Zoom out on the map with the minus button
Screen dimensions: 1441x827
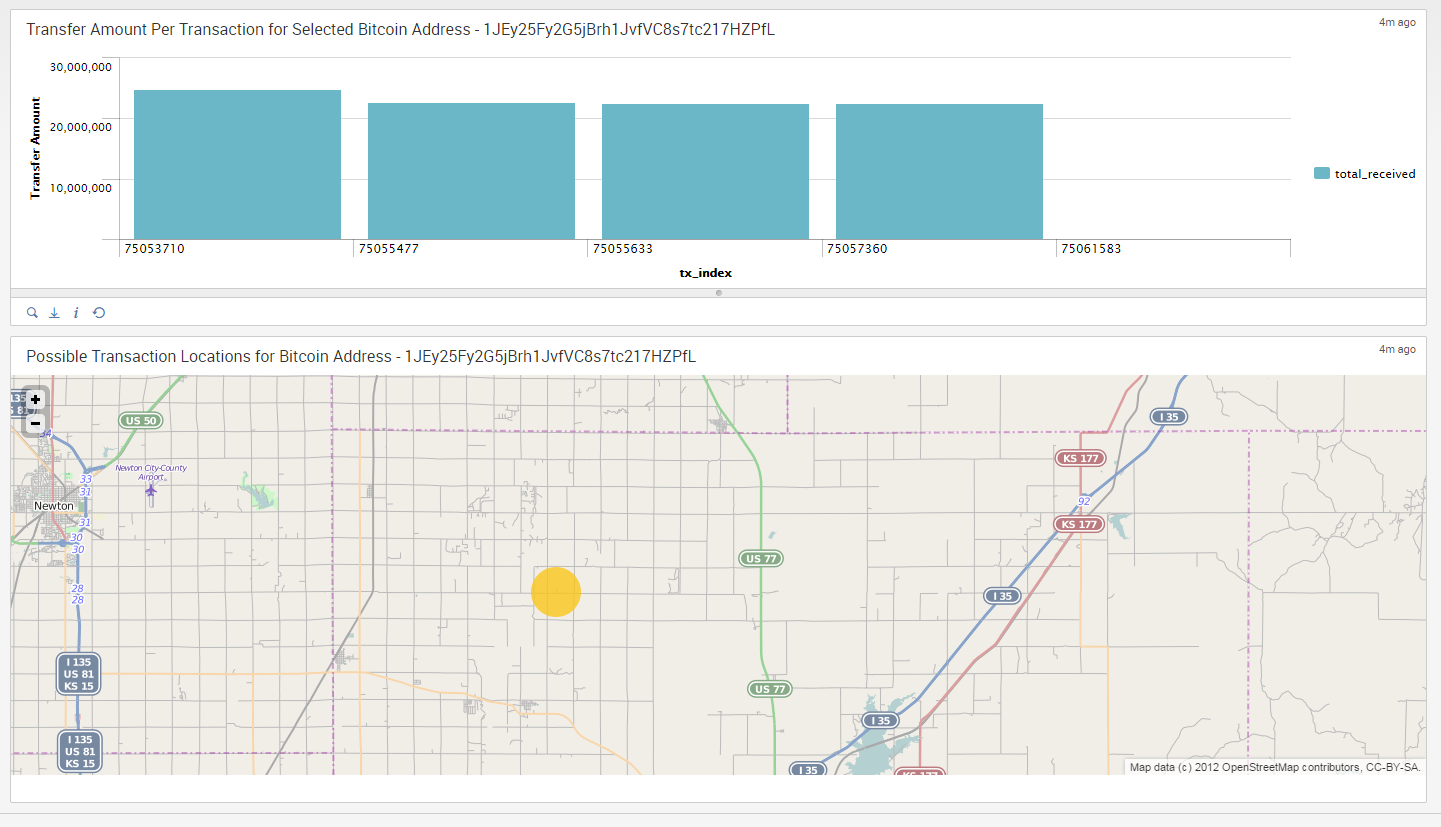(36, 423)
